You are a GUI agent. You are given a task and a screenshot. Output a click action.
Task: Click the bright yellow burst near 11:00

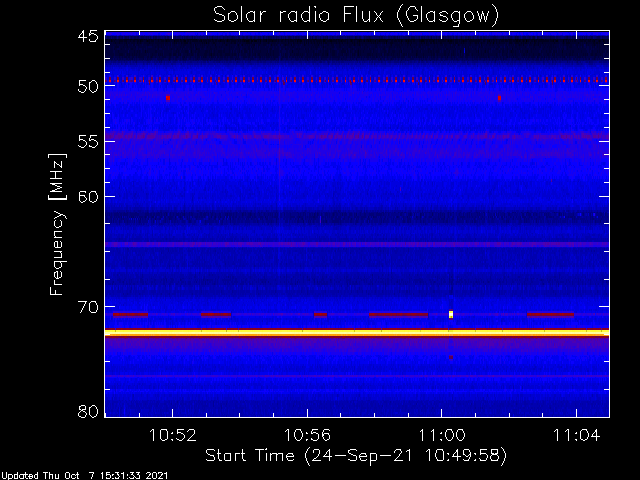point(451,314)
